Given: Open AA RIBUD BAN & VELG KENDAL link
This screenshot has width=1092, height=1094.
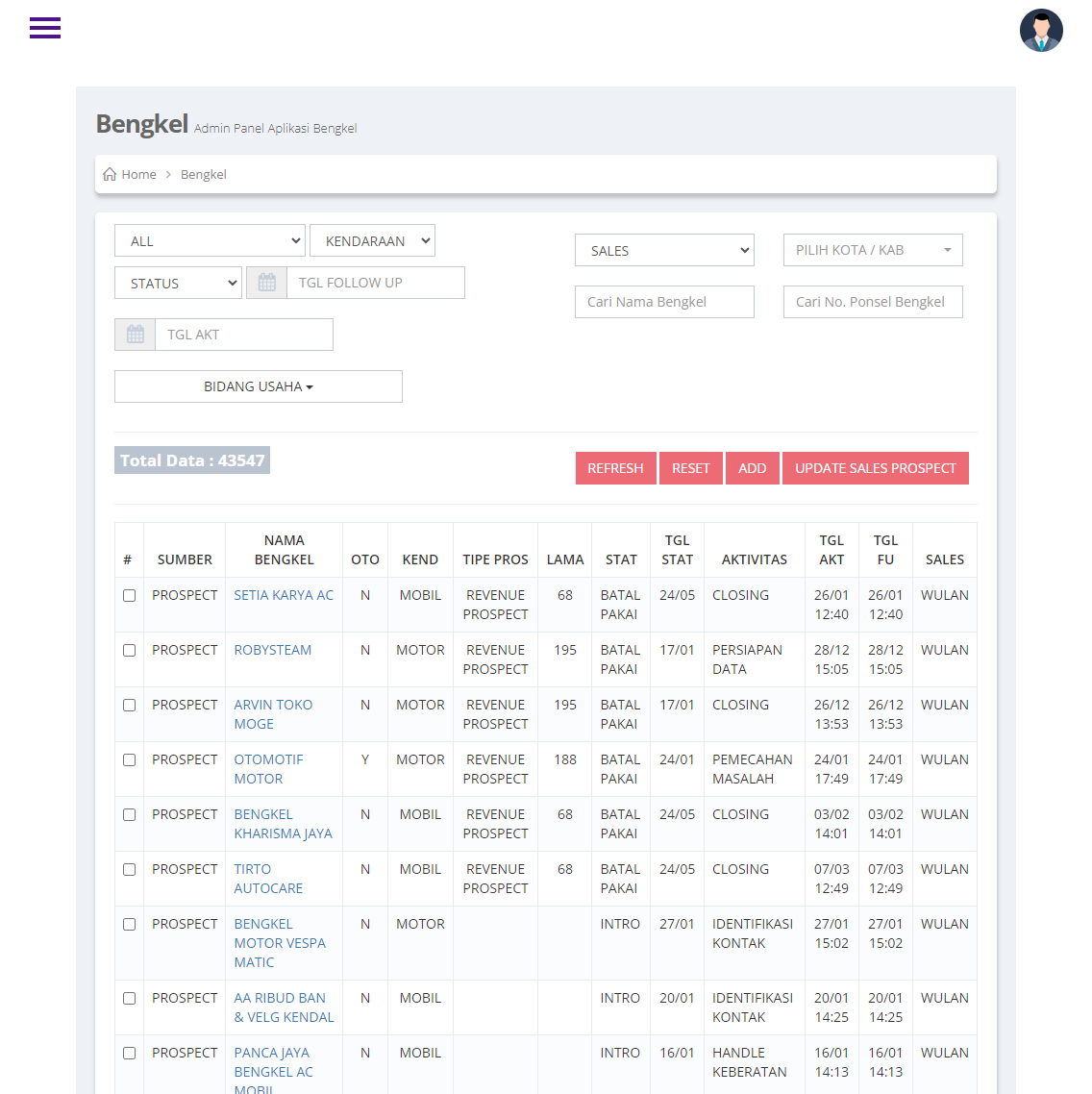Looking at the screenshot, I should (x=284, y=1007).
